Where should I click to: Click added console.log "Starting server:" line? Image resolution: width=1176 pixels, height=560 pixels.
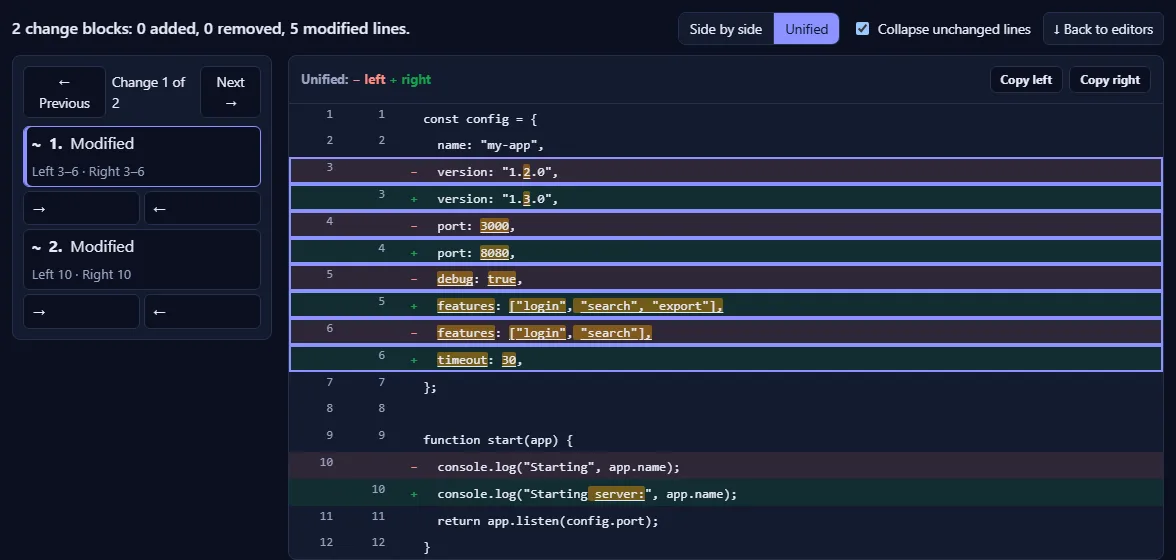tap(725, 494)
